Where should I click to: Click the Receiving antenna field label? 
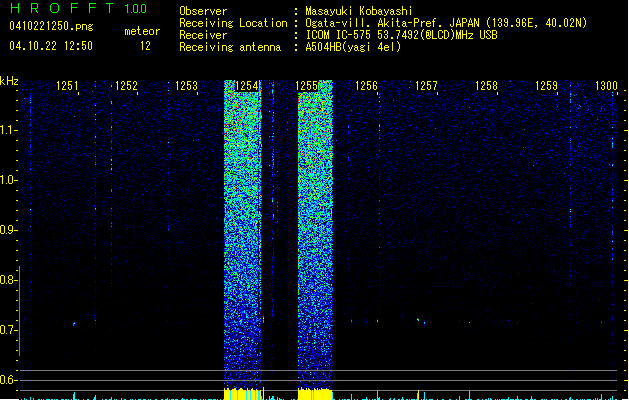coord(230,47)
